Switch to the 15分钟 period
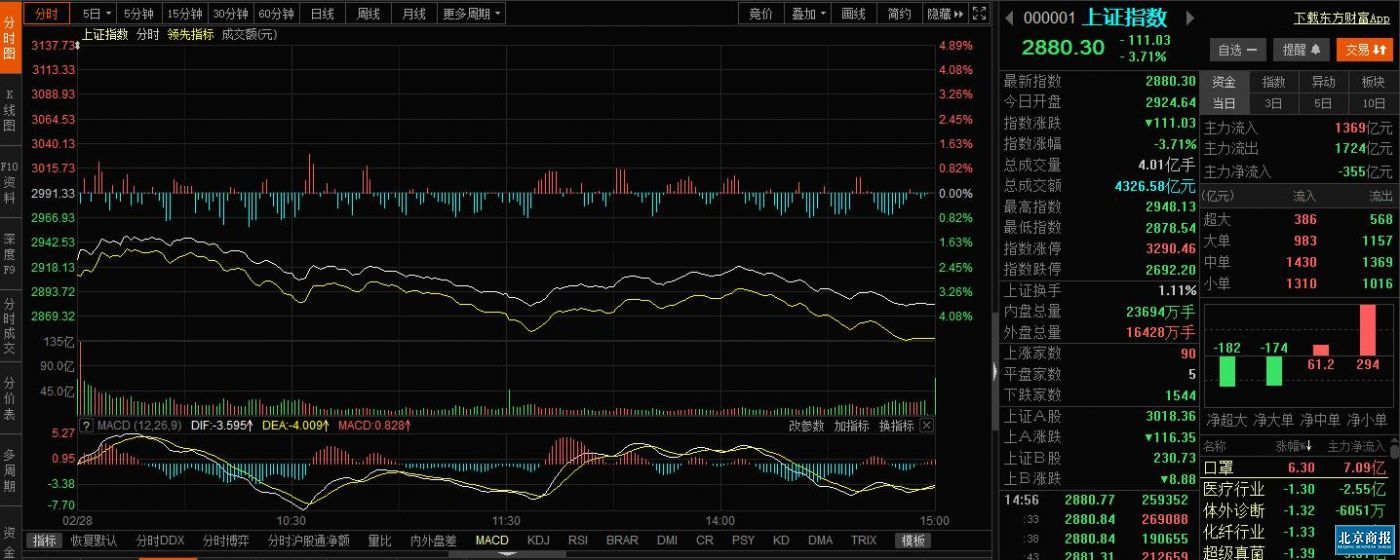This screenshot has height=560, width=1400. (x=184, y=14)
